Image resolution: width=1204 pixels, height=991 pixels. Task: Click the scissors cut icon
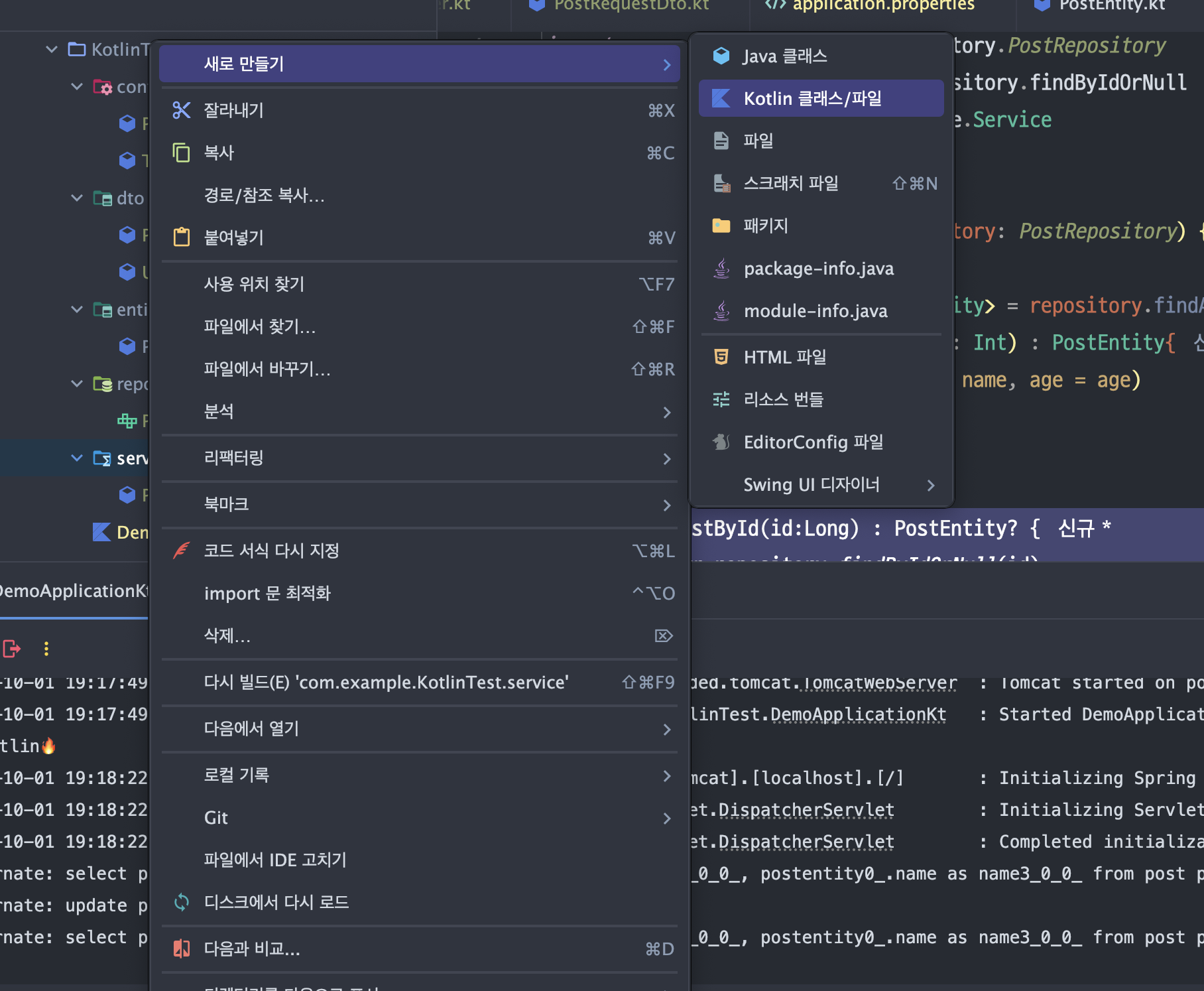(181, 110)
